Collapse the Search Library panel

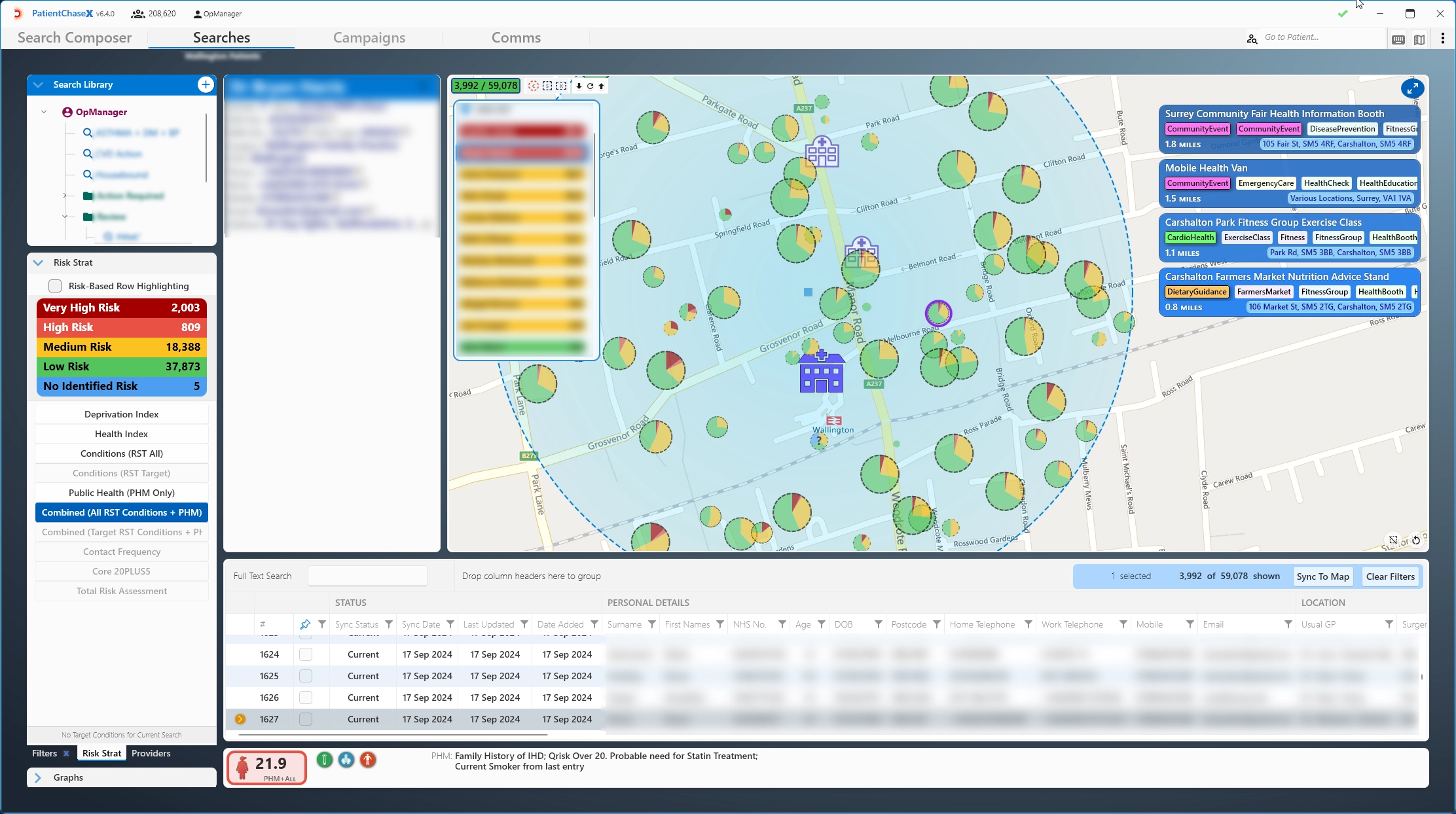coord(39,84)
